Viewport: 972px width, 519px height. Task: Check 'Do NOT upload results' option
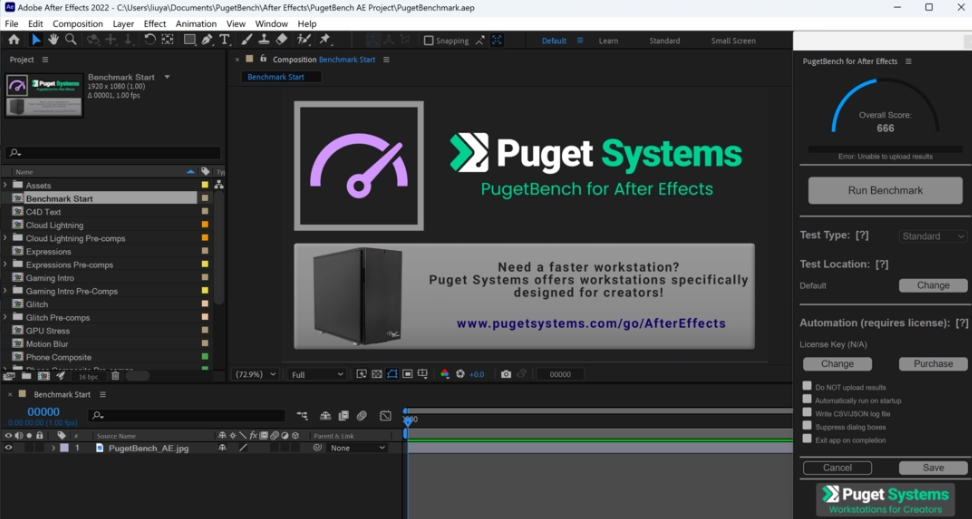click(807, 386)
